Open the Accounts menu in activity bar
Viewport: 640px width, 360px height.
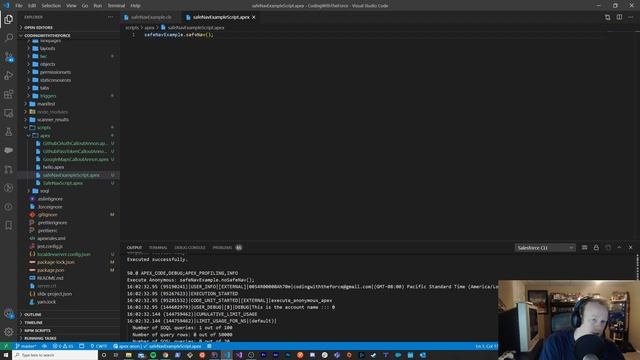click(x=9, y=313)
